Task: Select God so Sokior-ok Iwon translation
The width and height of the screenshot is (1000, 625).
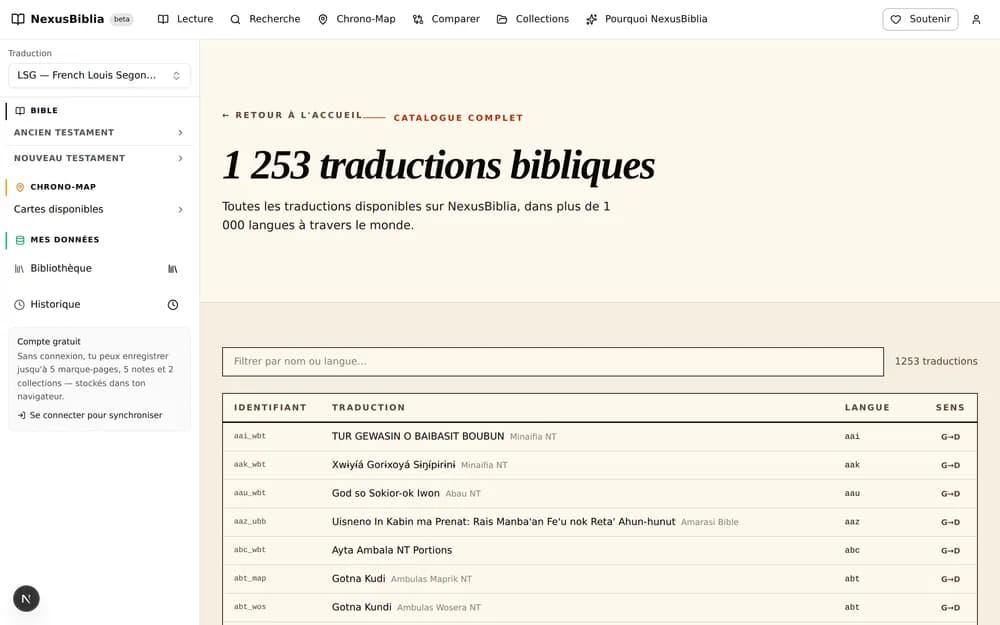Action: point(385,493)
